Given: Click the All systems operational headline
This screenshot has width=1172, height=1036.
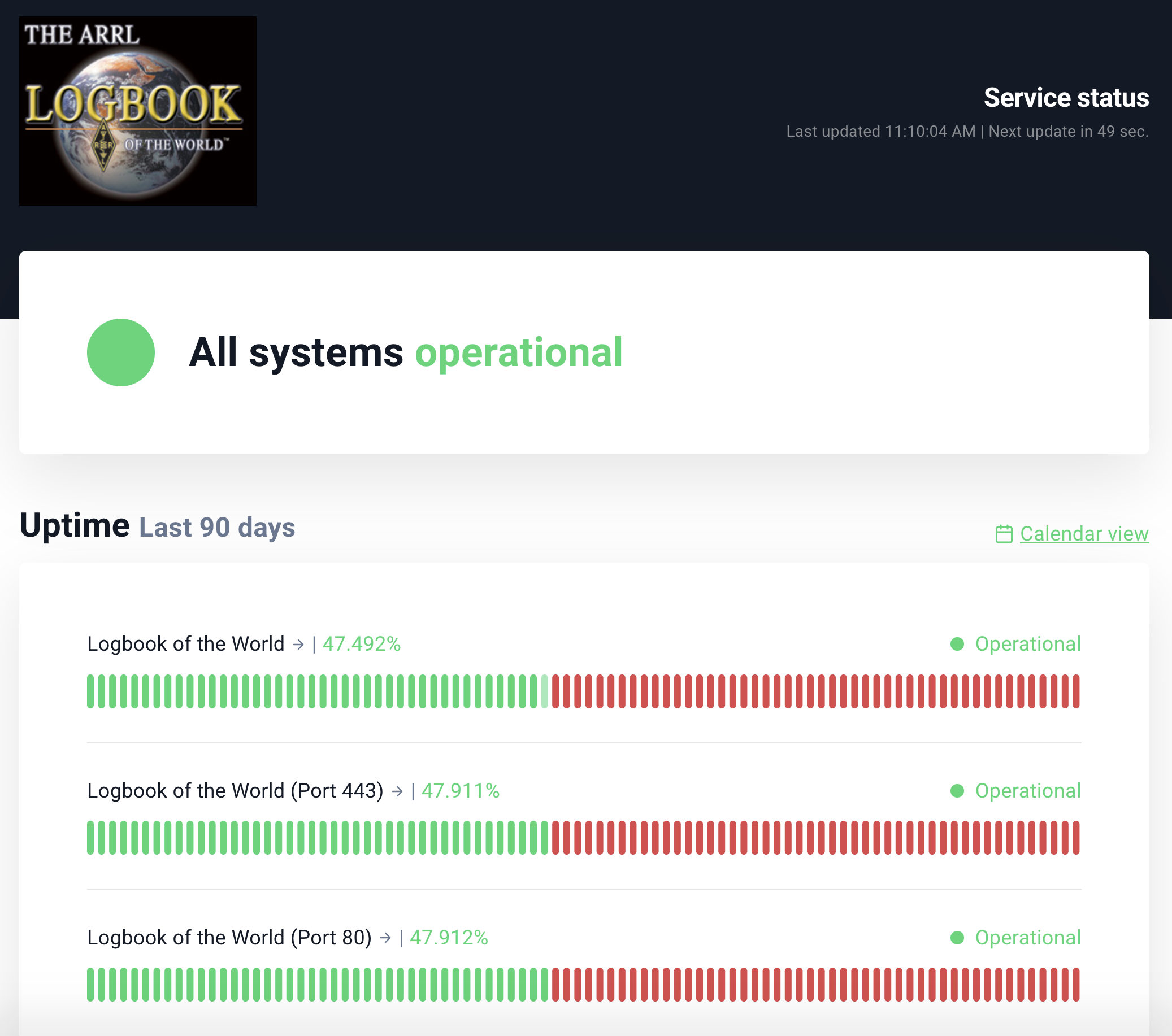Looking at the screenshot, I should pyautogui.click(x=406, y=352).
